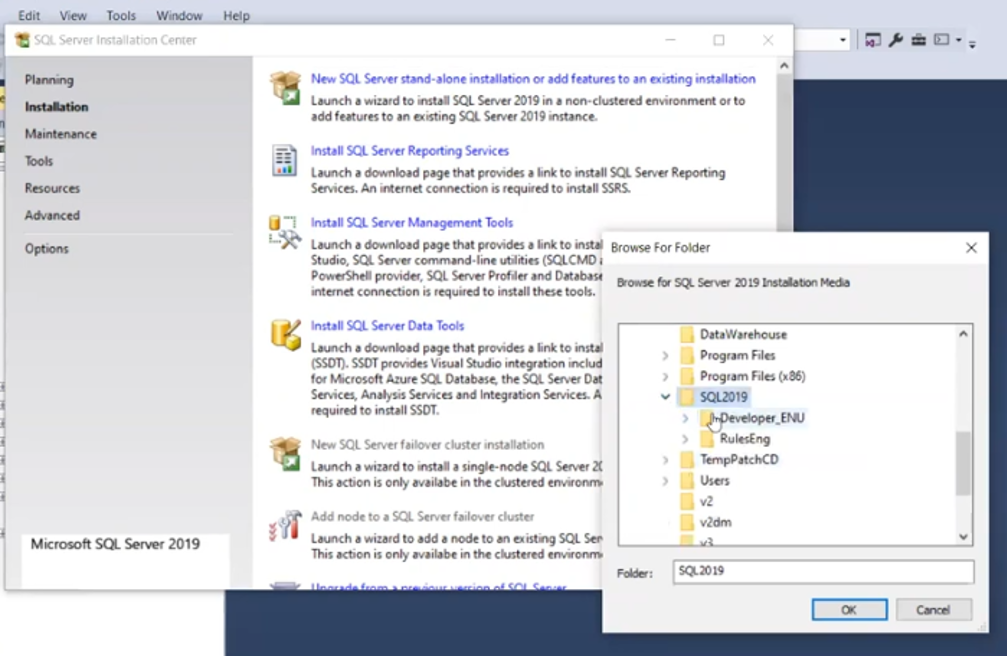Collapse the SQL2019 folder node

(x=664, y=396)
